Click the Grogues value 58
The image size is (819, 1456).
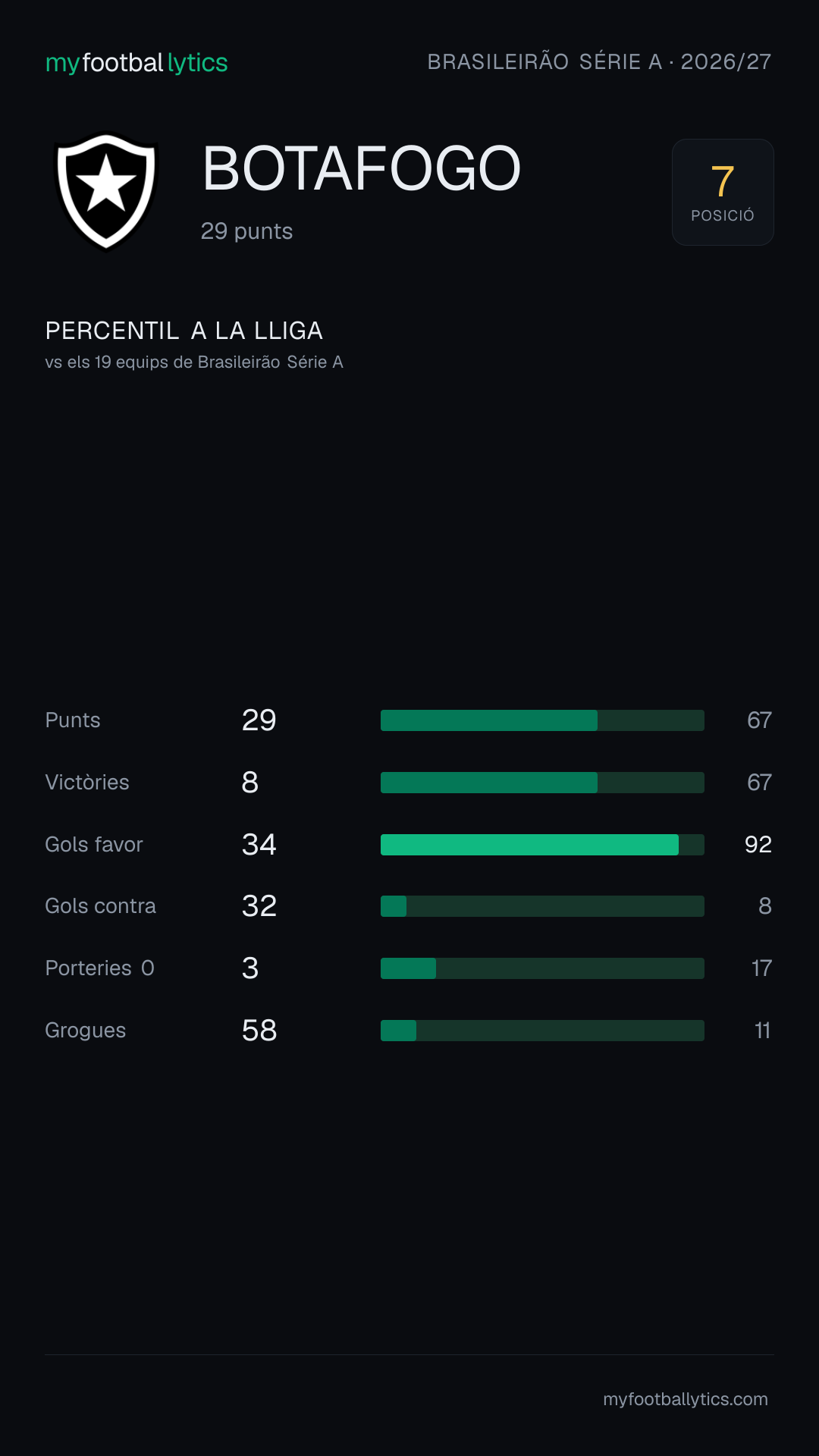[x=259, y=1031]
